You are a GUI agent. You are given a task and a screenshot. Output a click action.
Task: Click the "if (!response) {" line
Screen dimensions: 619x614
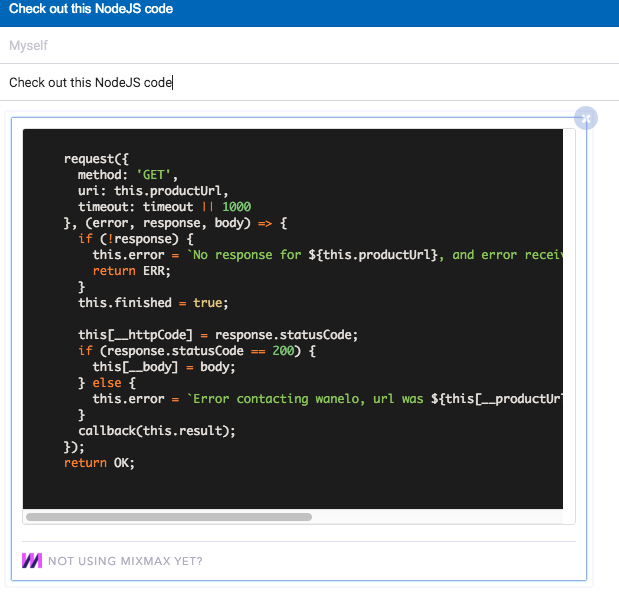click(135, 239)
